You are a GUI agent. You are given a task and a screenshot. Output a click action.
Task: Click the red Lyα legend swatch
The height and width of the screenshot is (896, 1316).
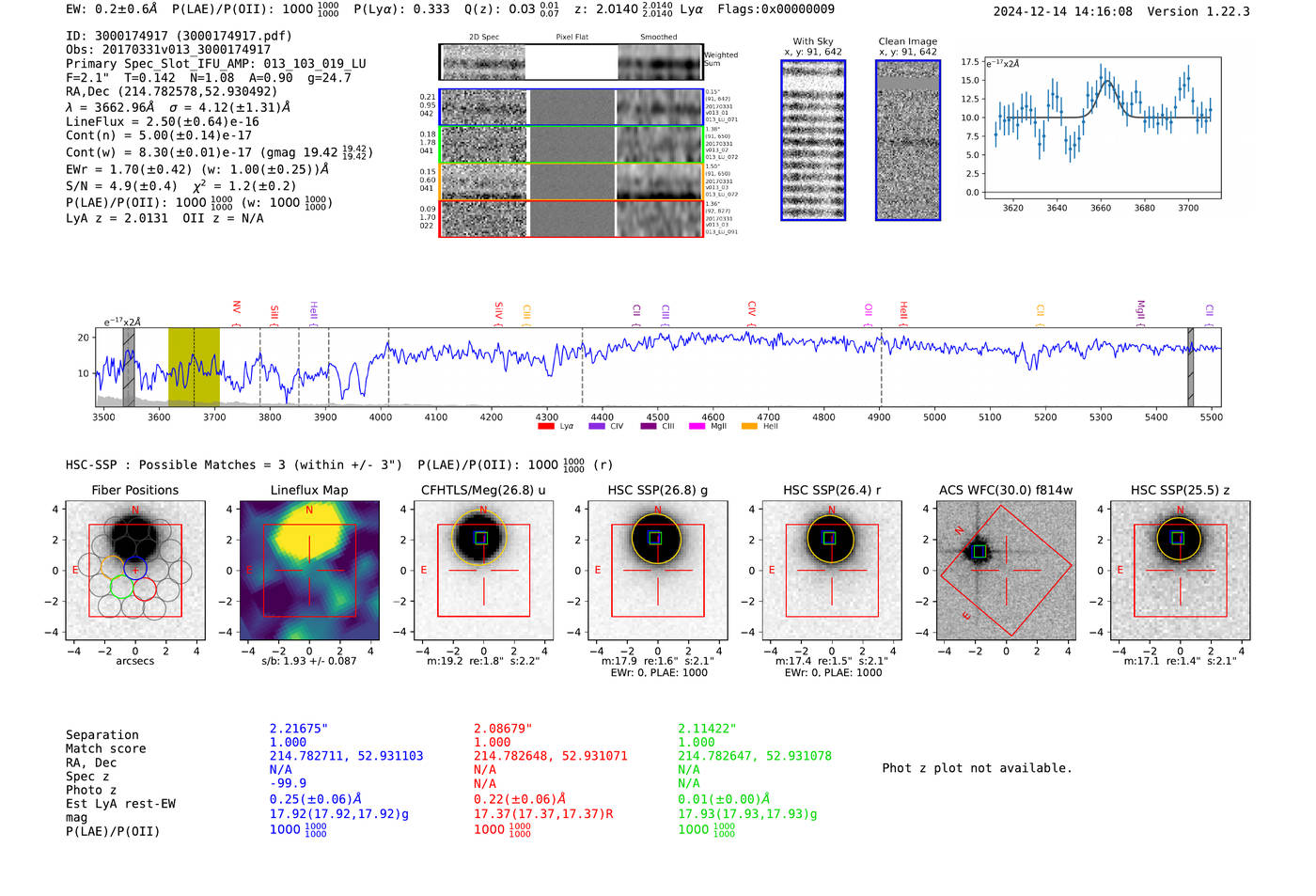(x=545, y=427)
